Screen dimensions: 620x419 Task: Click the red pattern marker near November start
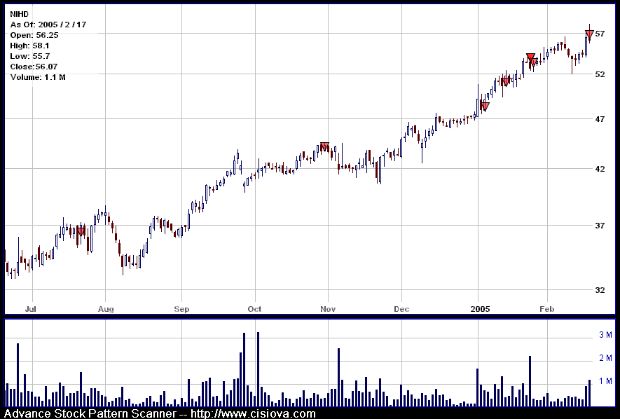(324, 146)
